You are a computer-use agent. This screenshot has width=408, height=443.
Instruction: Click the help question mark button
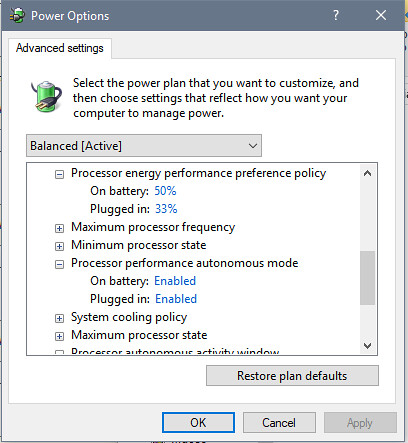[336, 15]
